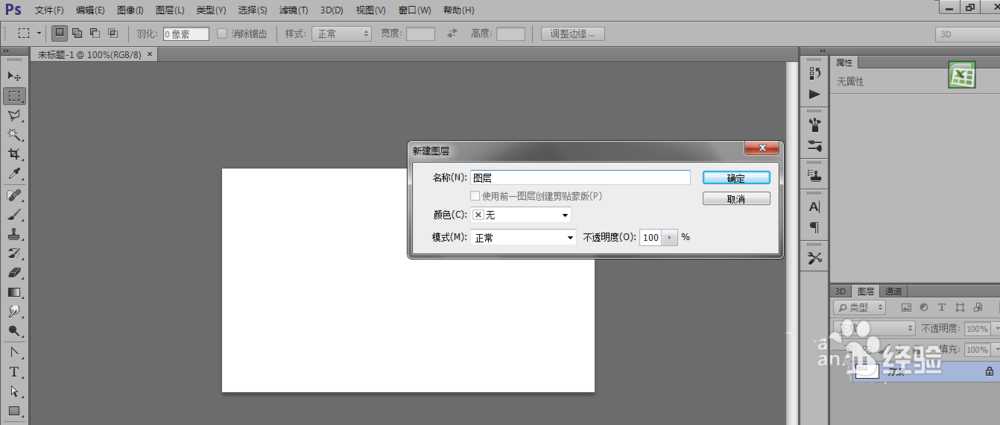Click the OK (确定) button

point(735,177)
